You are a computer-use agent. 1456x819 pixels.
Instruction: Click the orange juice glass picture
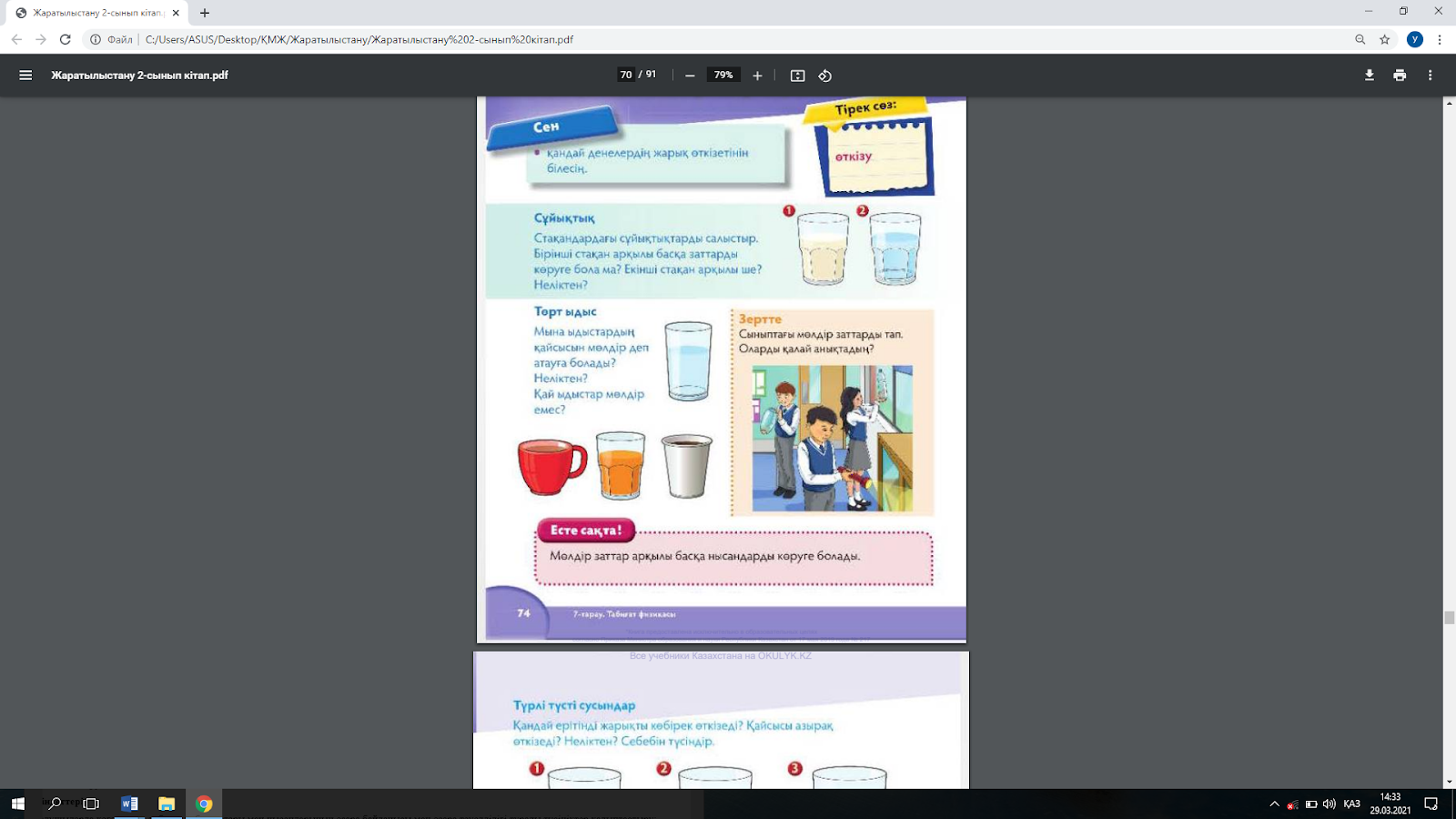pyautogui.click(x=621, y=465)
